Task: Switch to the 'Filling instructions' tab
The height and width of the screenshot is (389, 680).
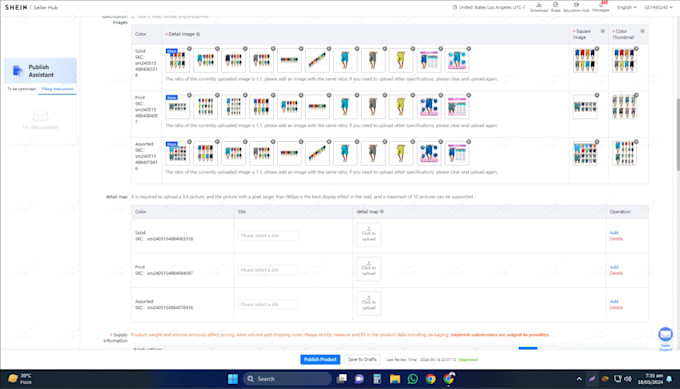Action: [57, 89]
